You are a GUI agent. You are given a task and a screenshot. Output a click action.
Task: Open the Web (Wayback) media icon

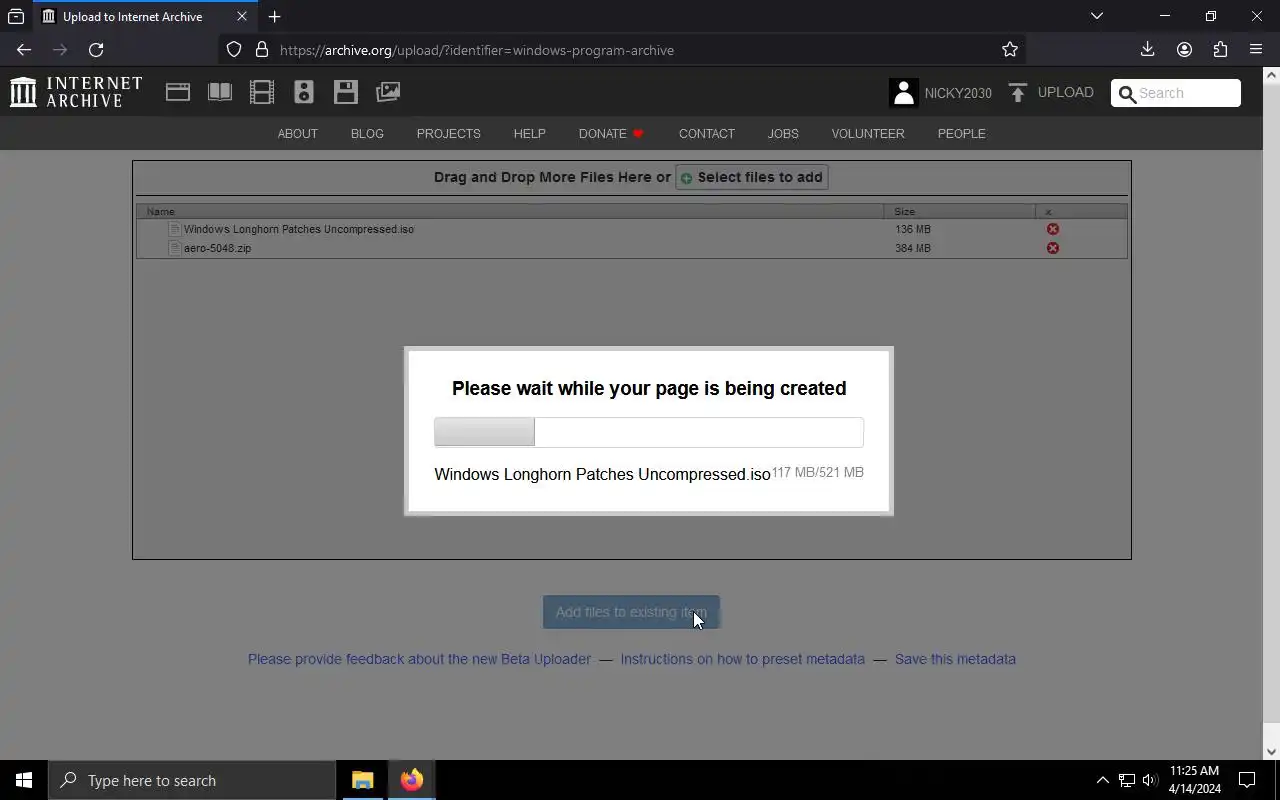pos(178,92)
